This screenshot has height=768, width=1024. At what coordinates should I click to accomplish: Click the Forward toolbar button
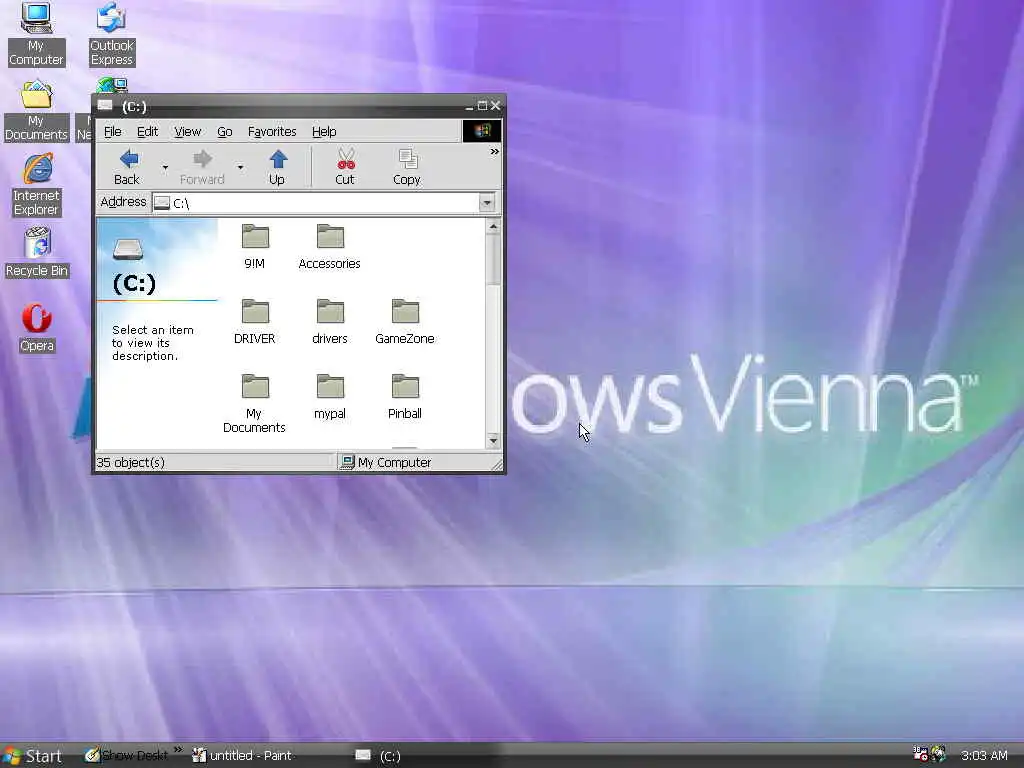pyautogui.click(x=202, y=167)
